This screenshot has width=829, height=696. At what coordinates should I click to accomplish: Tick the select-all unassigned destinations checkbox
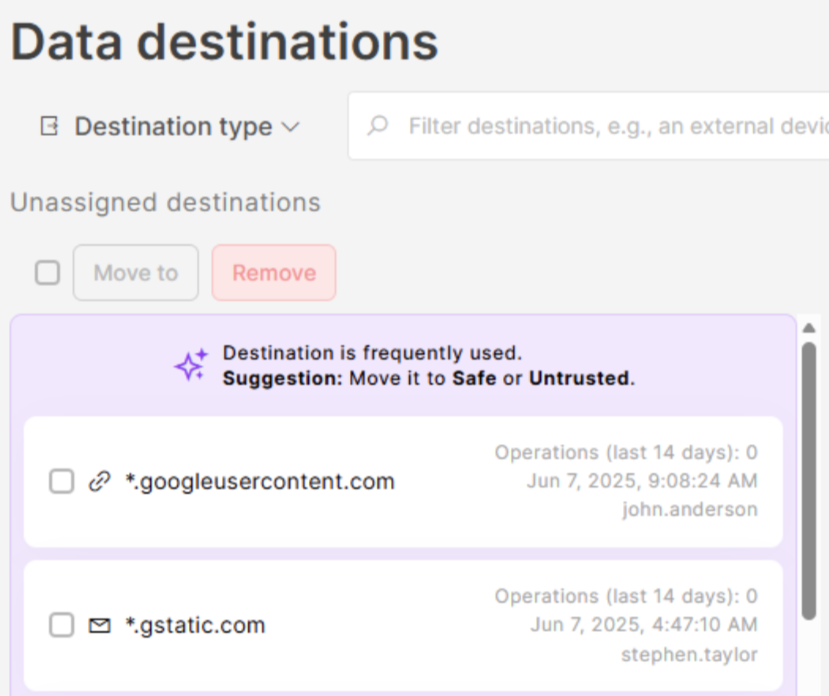click(x=47, y=273)
